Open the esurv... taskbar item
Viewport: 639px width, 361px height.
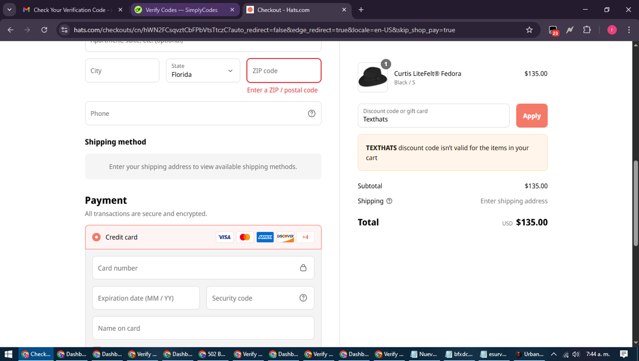pyautogui.click(x=494, y=354)
